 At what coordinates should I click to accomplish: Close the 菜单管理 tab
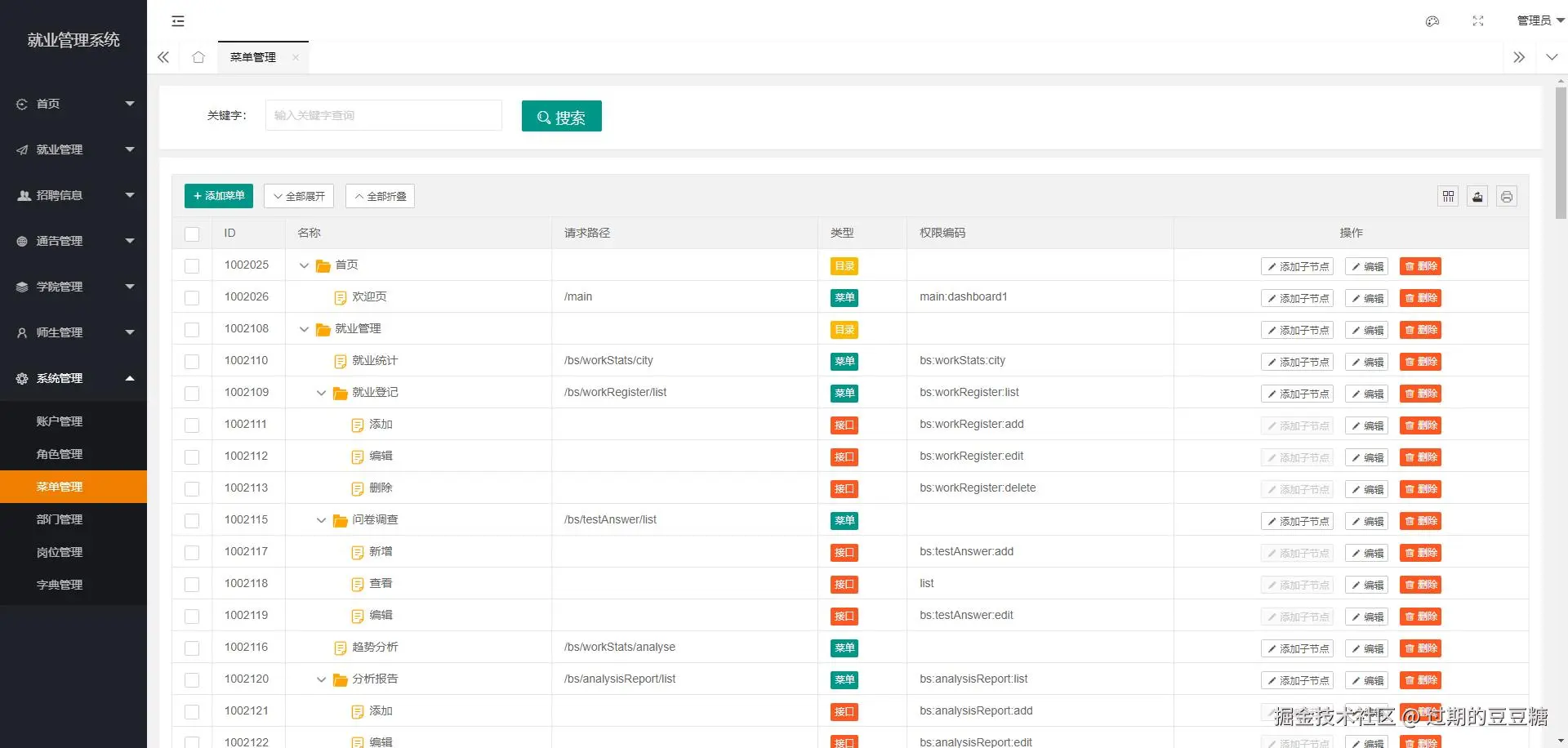click(296, 57)
